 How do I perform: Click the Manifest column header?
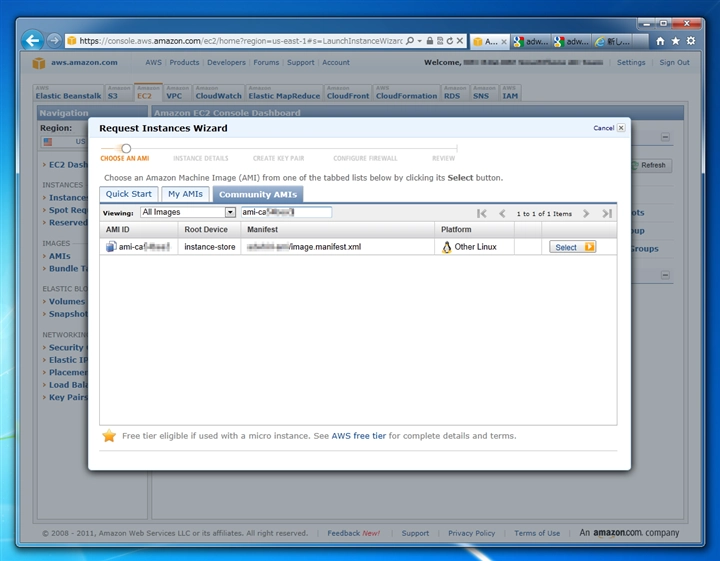point(338,230)
